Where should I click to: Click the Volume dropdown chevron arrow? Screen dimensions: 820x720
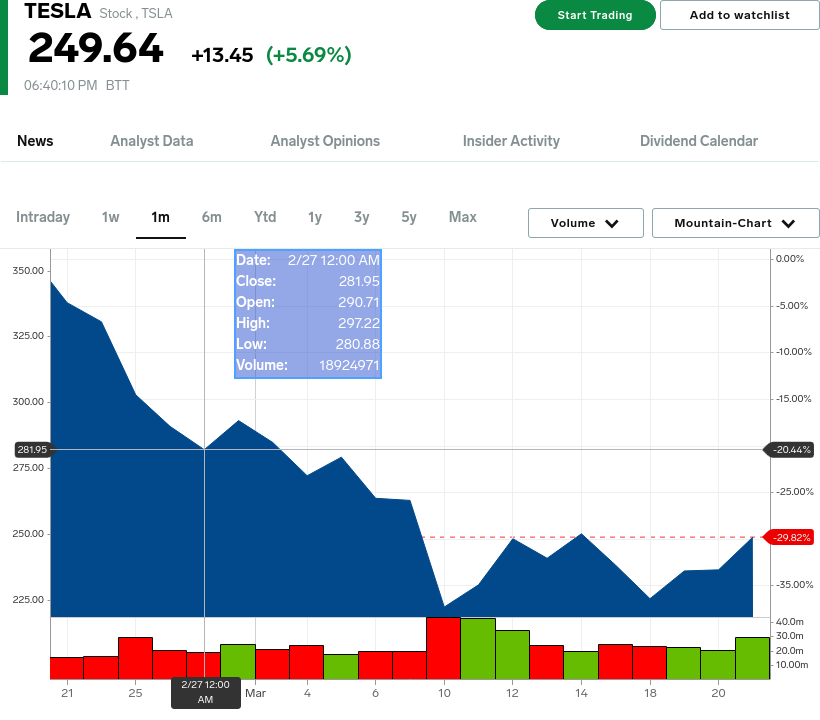(612, 224)
